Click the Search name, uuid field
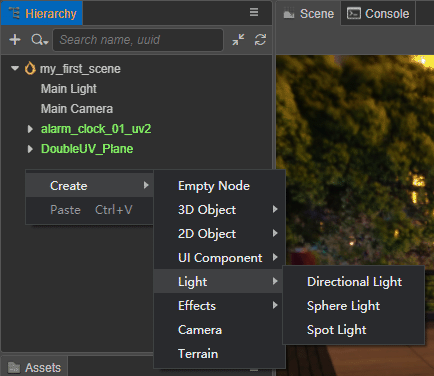This screenshot has height=376, width=434. tap(138, 40)
